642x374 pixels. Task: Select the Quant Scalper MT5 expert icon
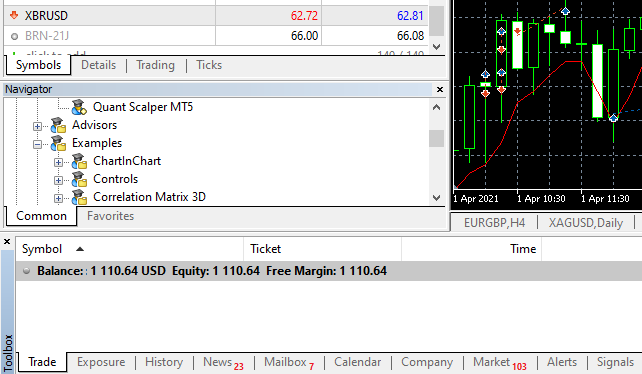(79, 107)
